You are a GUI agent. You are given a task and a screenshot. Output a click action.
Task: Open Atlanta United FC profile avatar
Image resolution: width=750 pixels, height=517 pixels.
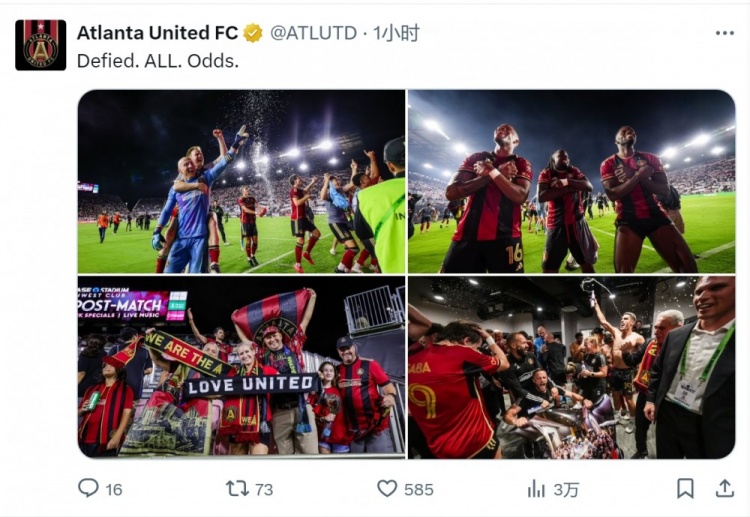coord(41,45)
